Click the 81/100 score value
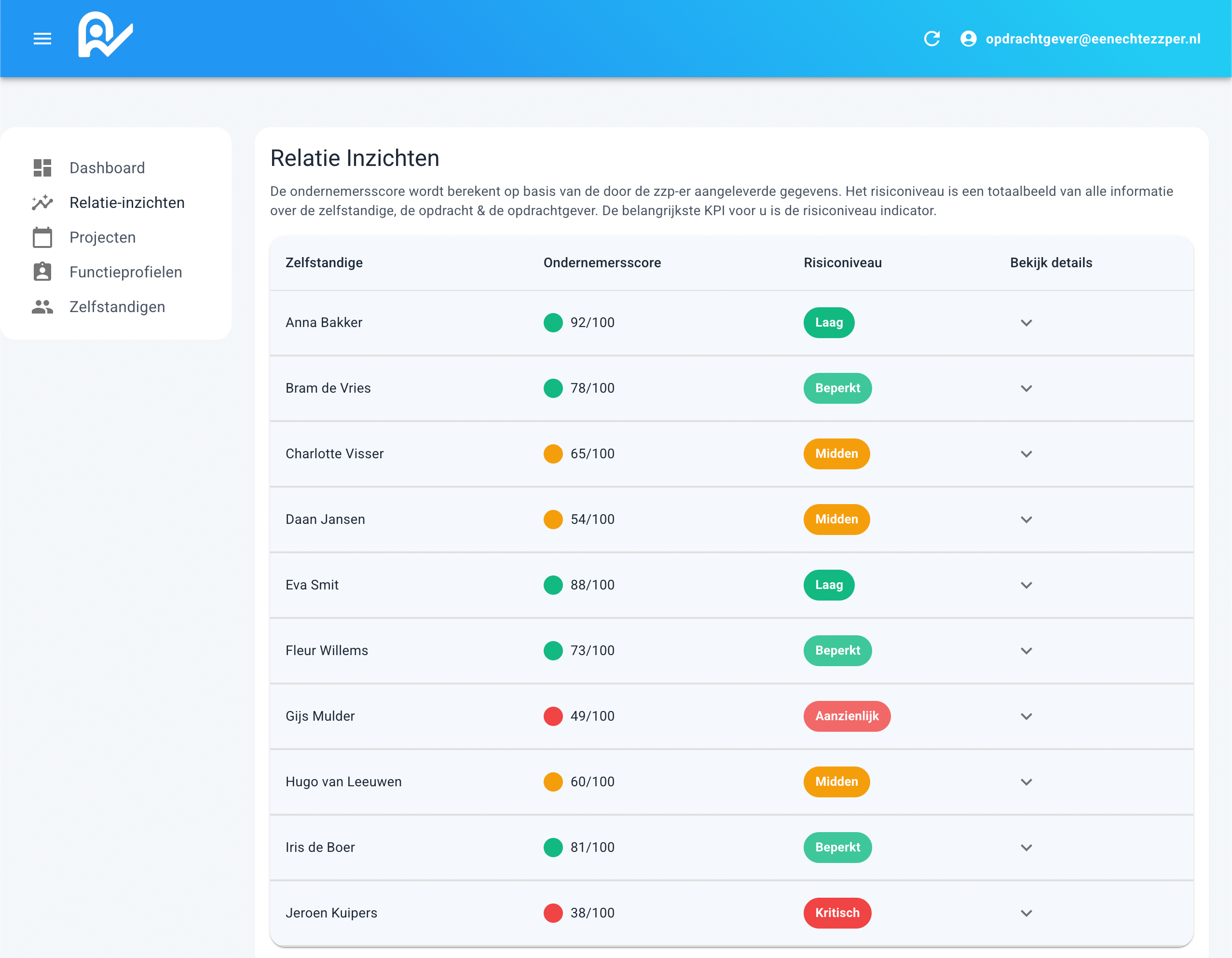 [x=592, y=848]
